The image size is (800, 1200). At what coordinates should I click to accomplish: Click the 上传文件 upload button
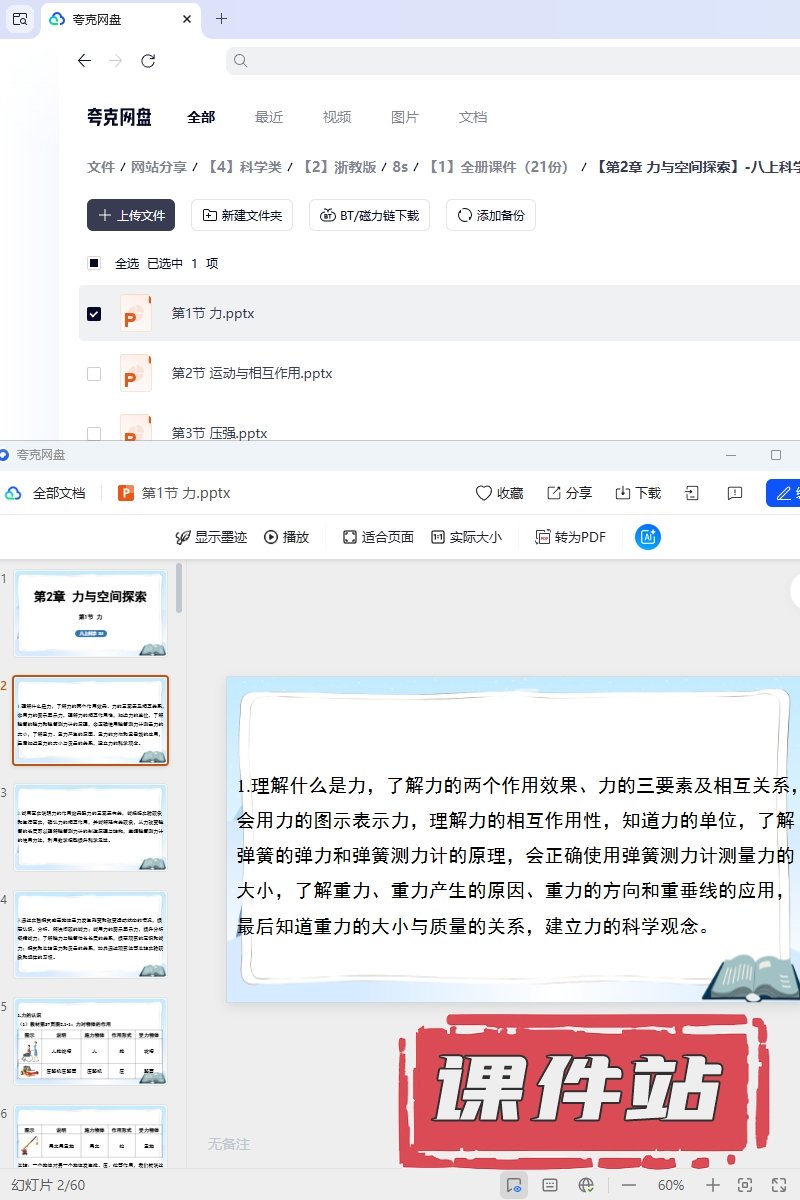131,215
